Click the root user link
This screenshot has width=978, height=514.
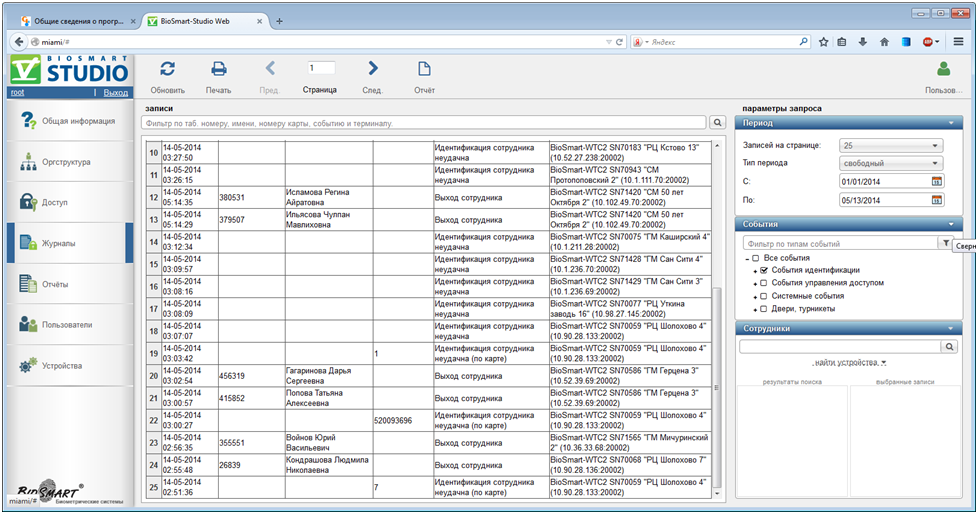[x=17, y=92]
